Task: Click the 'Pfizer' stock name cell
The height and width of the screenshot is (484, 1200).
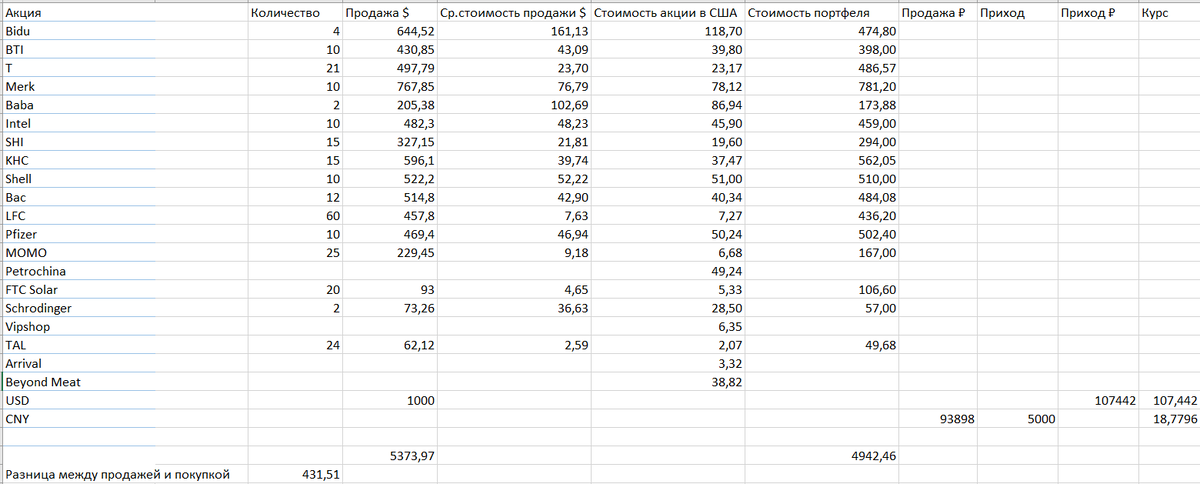Action: [124, 233]
